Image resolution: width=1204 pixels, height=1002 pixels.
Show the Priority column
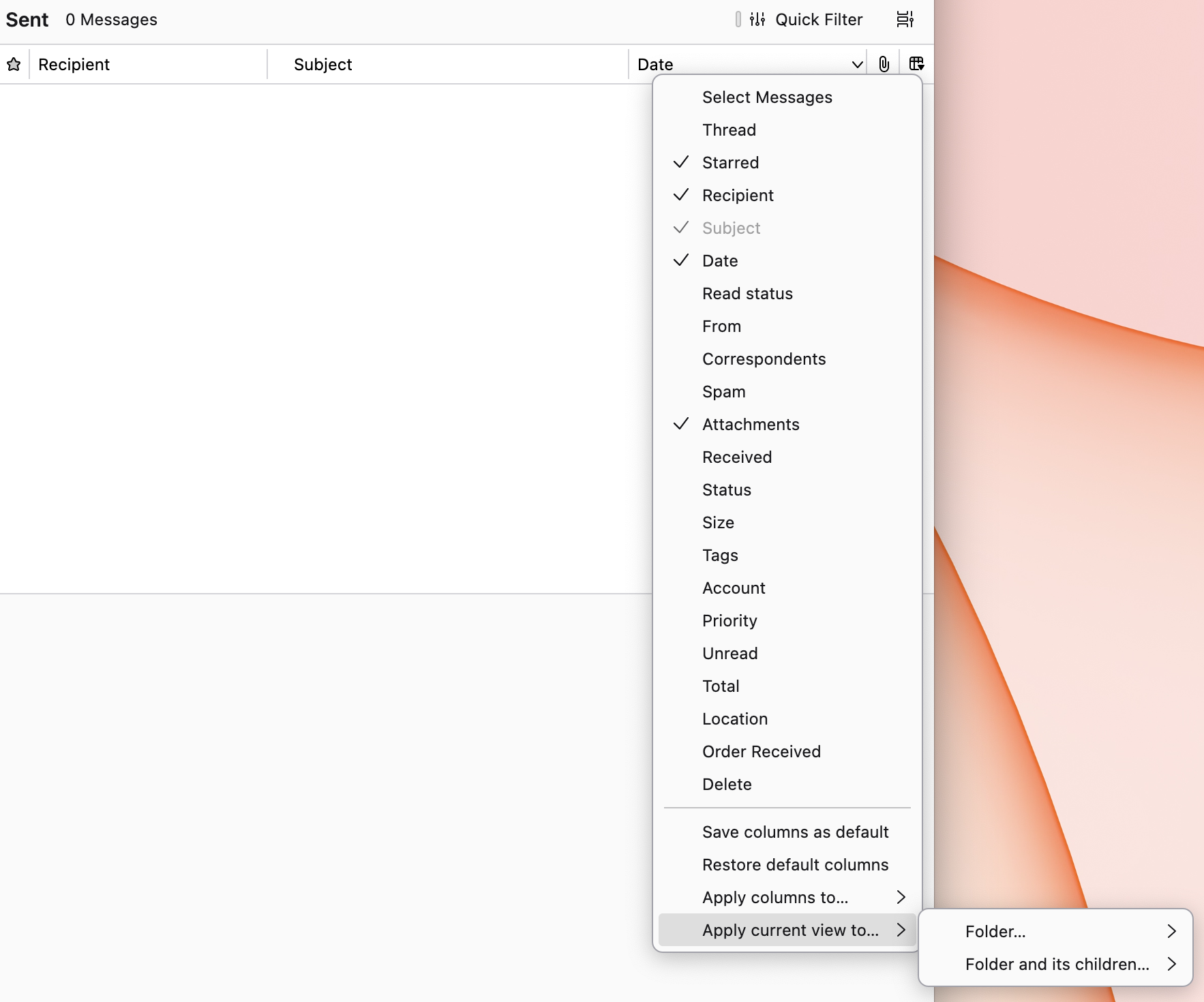coord(787,620)
